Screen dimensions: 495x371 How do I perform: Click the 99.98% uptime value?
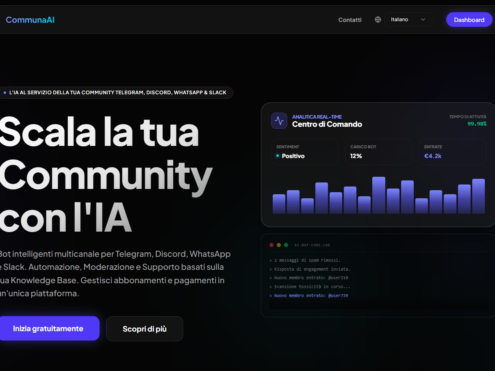click(x=477, y=124)
